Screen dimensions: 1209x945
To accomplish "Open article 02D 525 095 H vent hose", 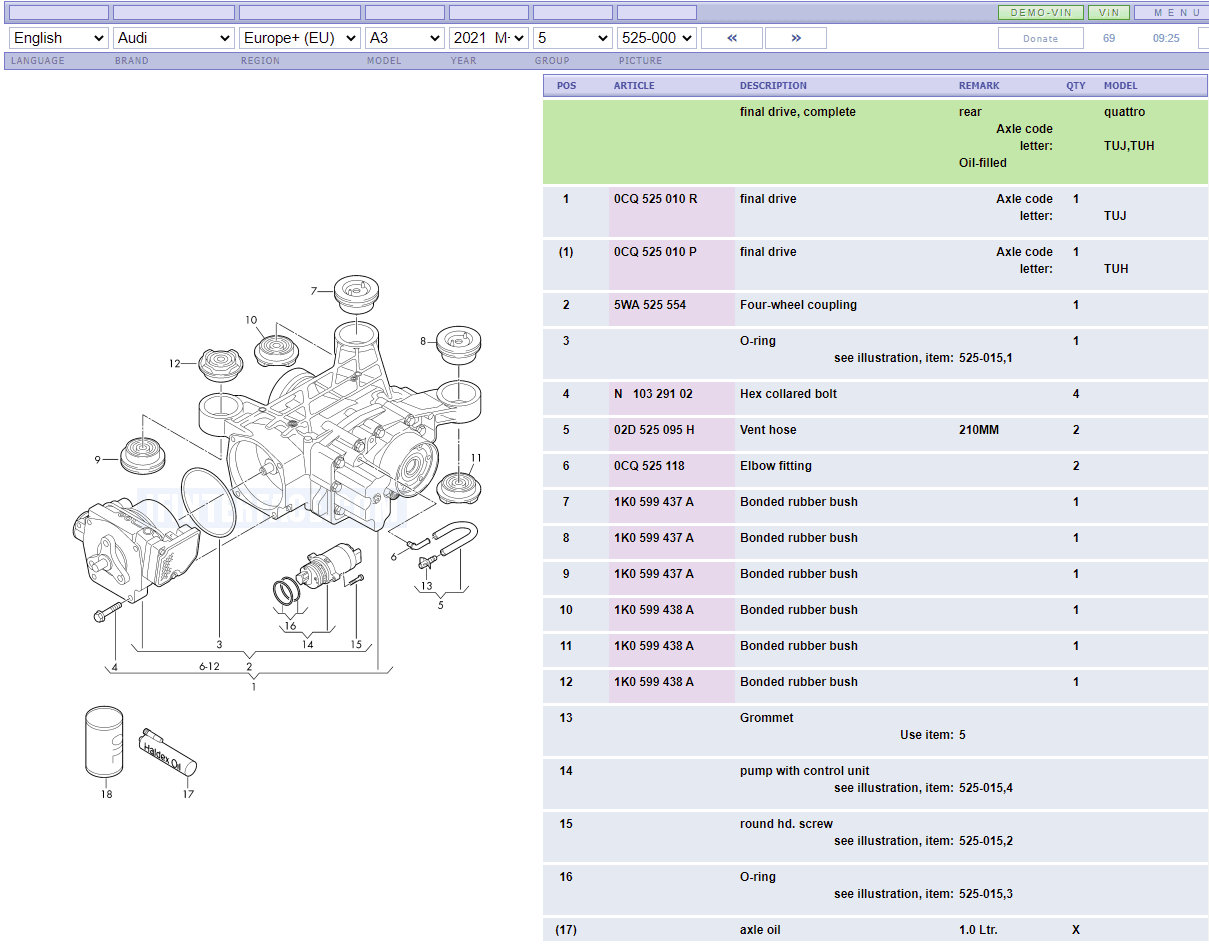I will pyautogui.click(x=654, y=430).
